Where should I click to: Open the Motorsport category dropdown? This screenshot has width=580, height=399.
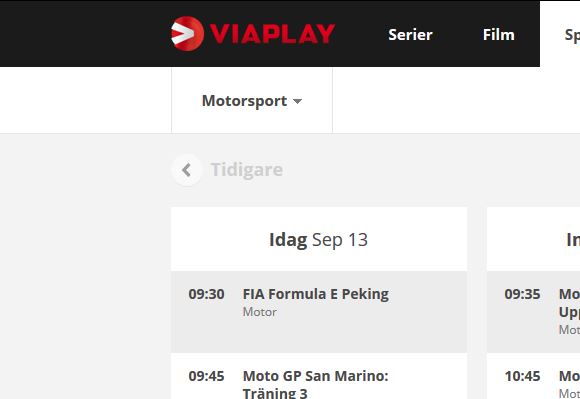pos(252,101)
